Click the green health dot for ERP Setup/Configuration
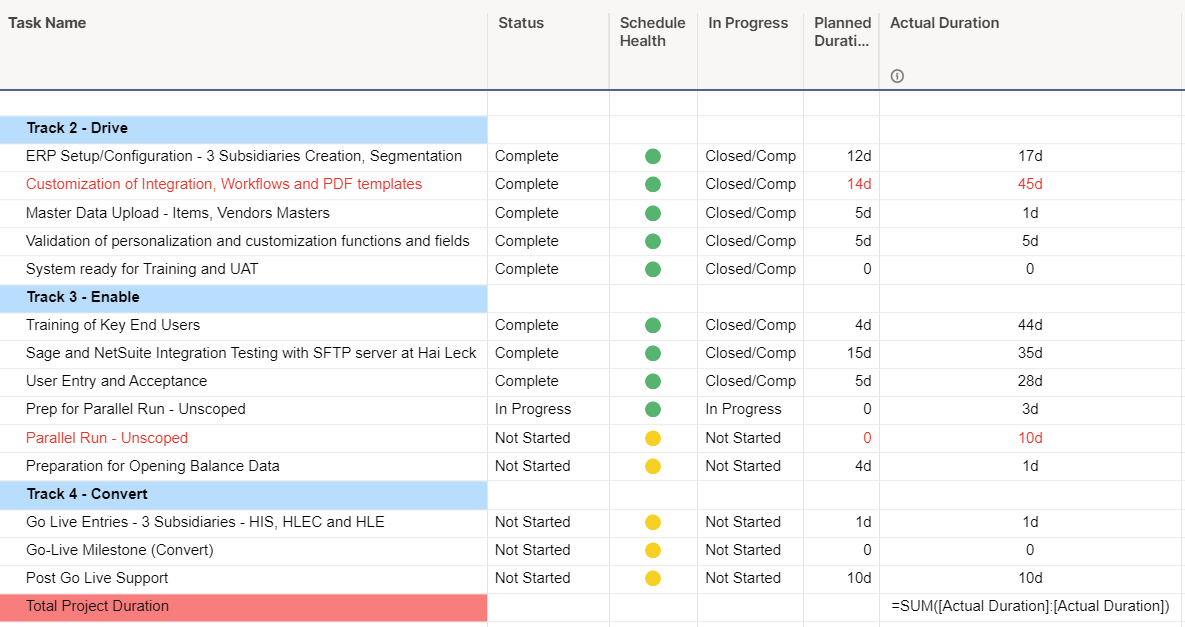1185x627 pixels. tap(653, 156)
